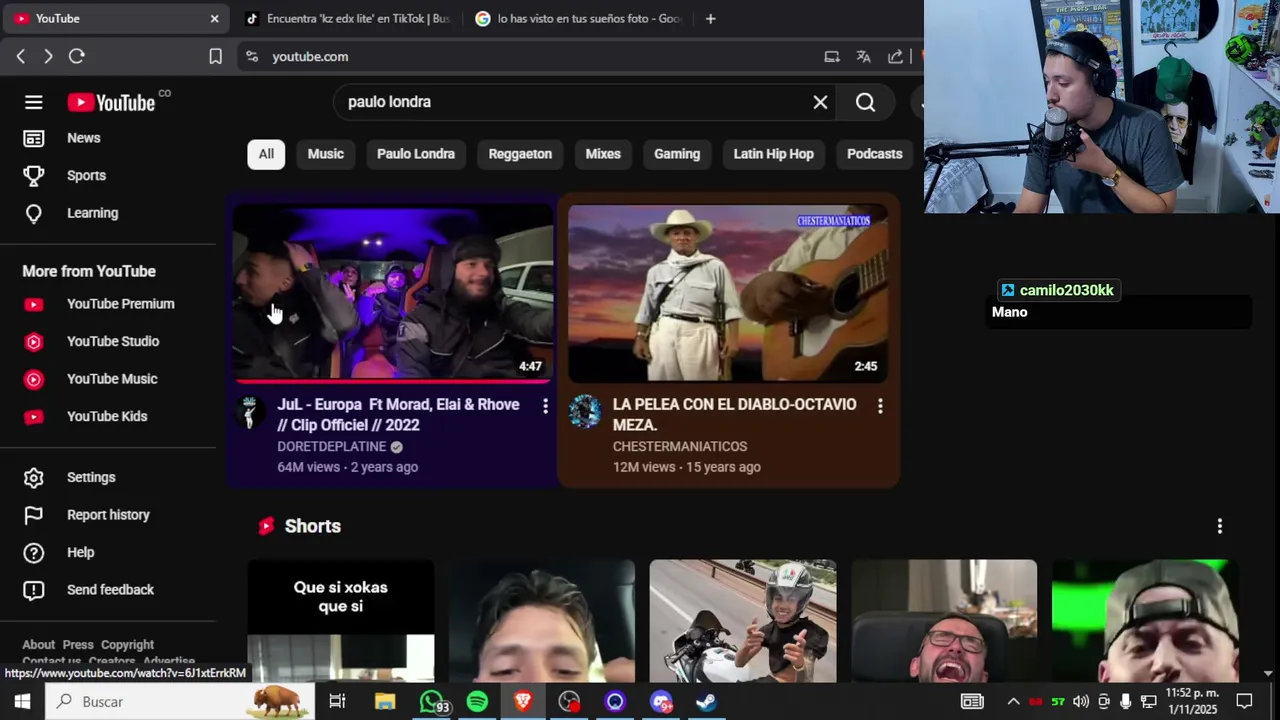Image resolution: width=1280 pixels, height=720 pixels.
Task: Open Steam from the taskbar
Action: coord(706,702)
